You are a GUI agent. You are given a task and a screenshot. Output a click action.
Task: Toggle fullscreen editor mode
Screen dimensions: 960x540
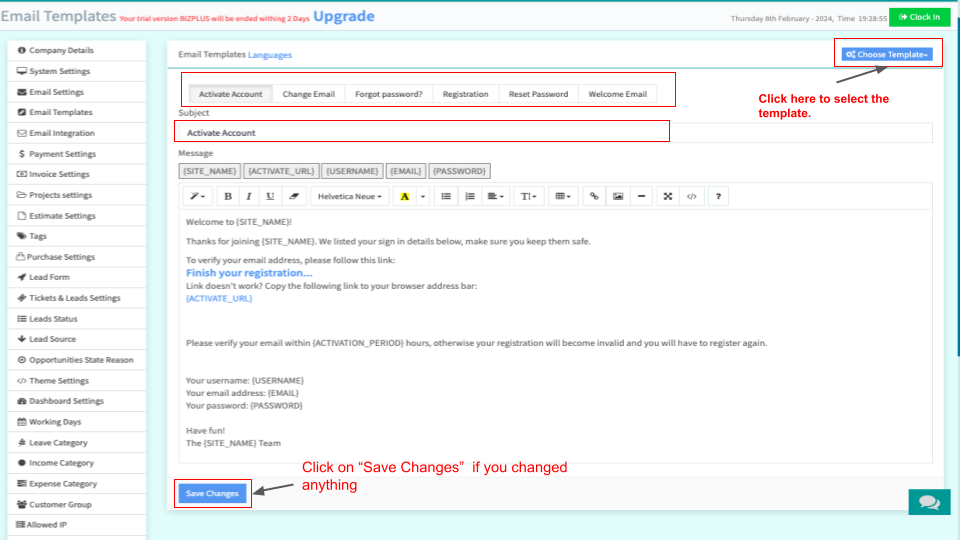(668, 197)
